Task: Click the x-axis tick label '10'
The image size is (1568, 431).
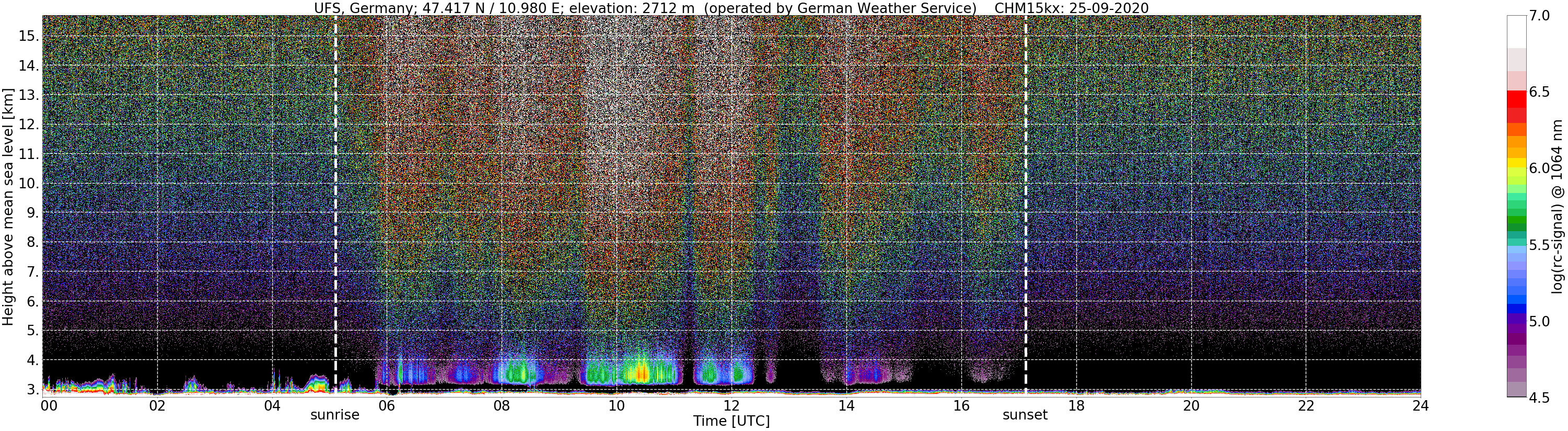Action: point(616,405)
